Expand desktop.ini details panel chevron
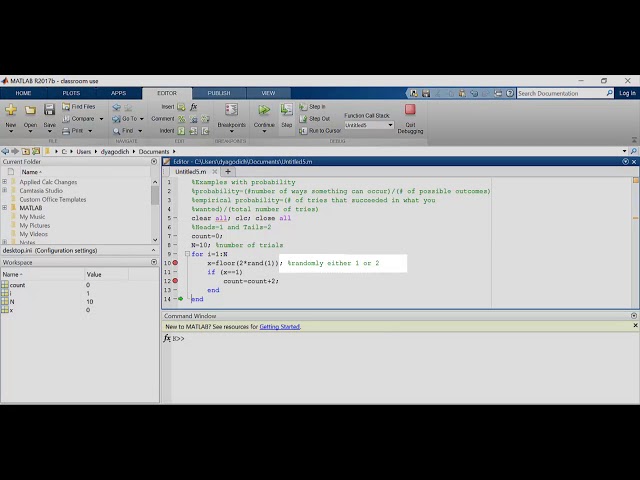Screen dimensions: 640x480 (x=153, y=250)
